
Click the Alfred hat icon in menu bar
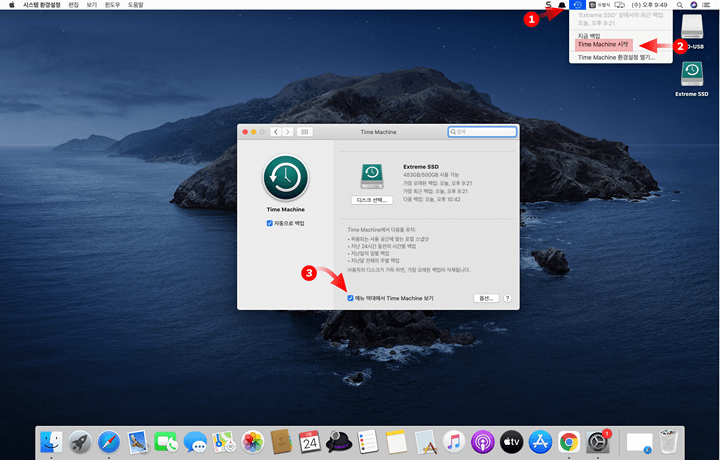point(562,5)
